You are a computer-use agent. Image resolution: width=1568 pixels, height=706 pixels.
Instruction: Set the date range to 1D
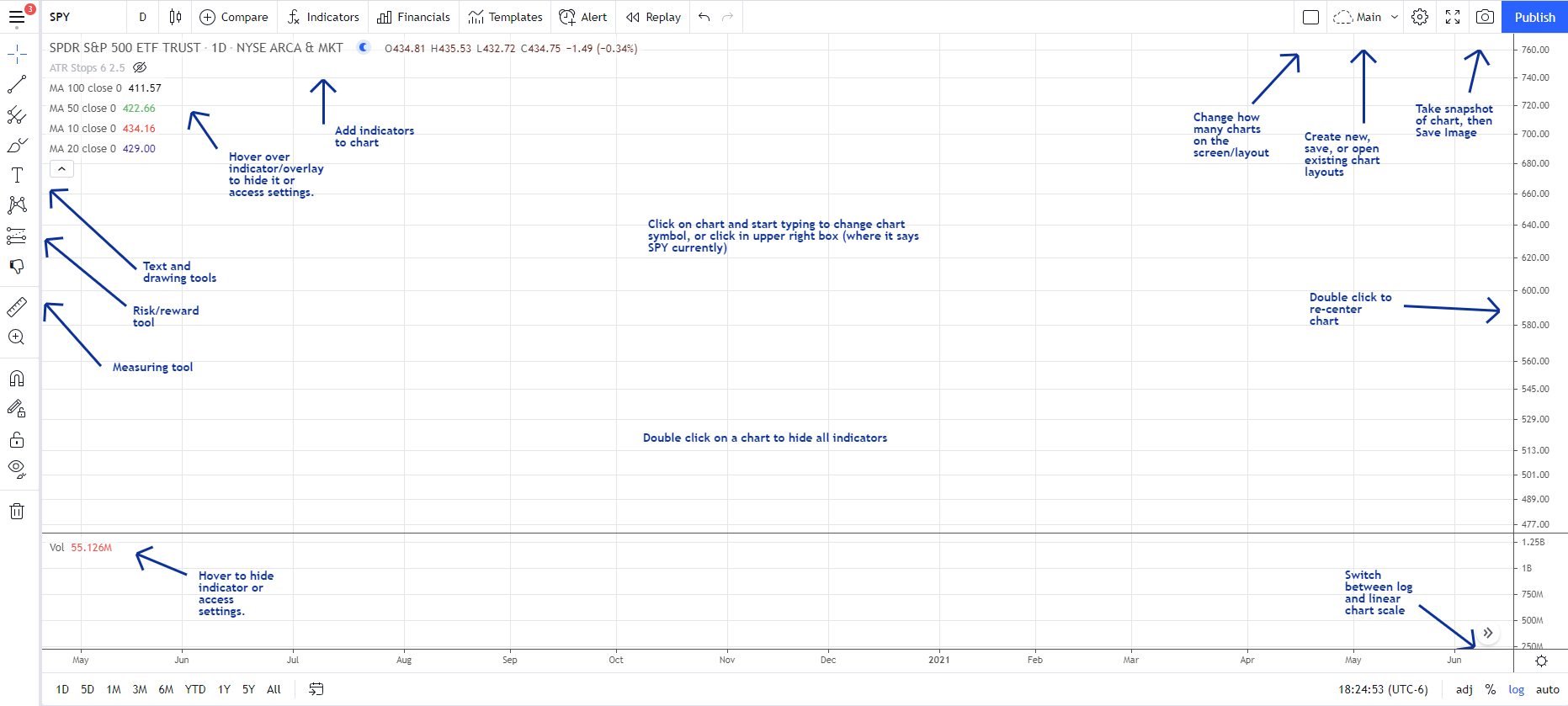[62, 689]
